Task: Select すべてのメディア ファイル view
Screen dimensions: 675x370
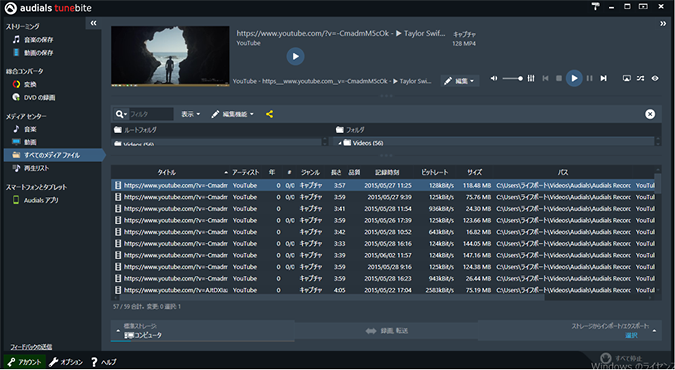Action: (x=54, y=155)
